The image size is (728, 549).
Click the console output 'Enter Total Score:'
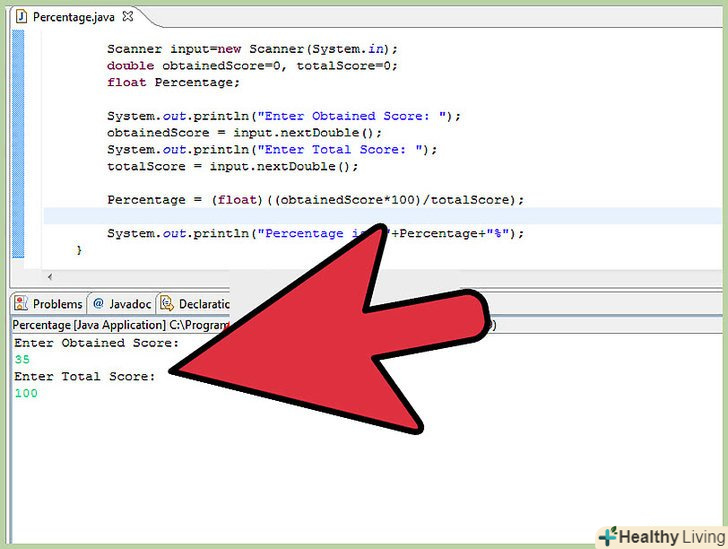point(84,377)
